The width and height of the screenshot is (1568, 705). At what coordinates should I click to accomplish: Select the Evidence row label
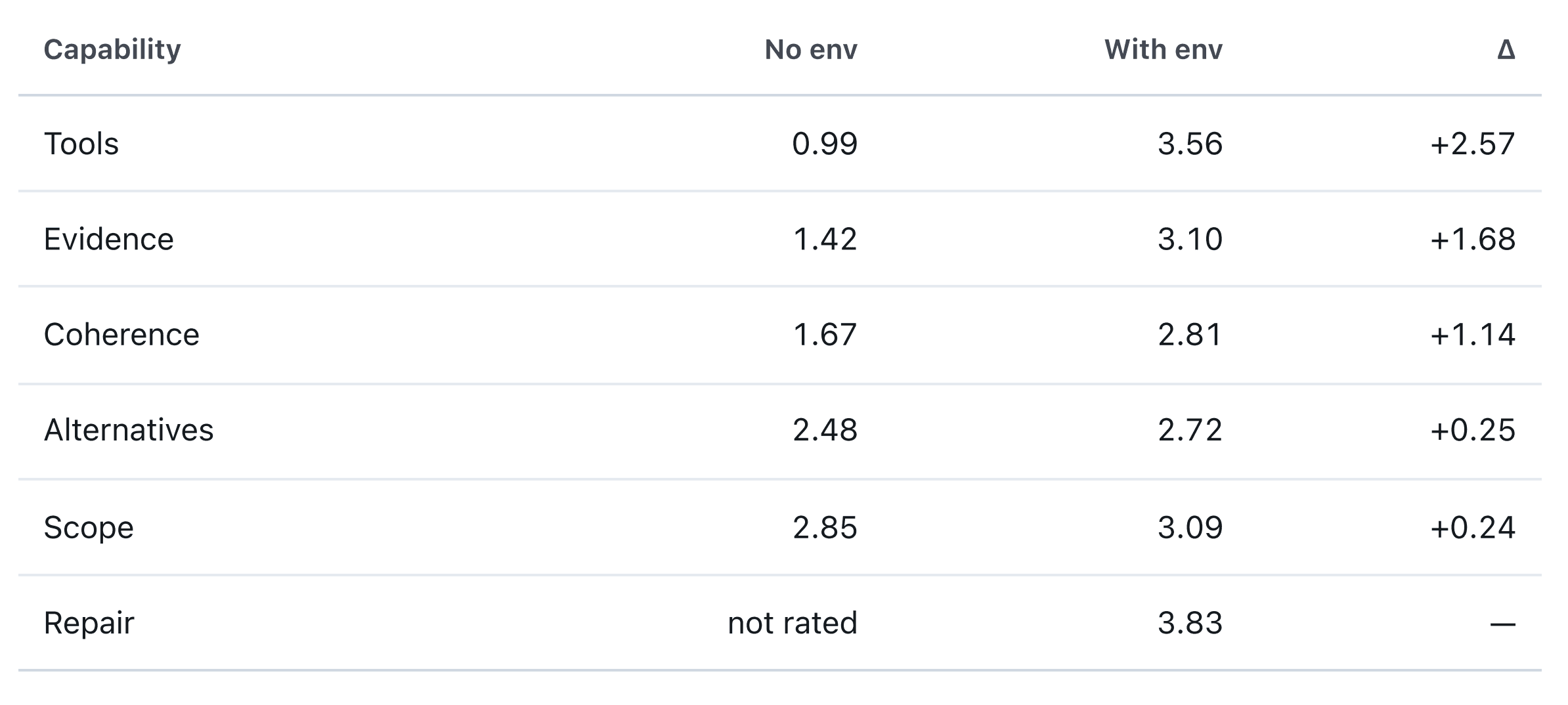coord(109,239)
